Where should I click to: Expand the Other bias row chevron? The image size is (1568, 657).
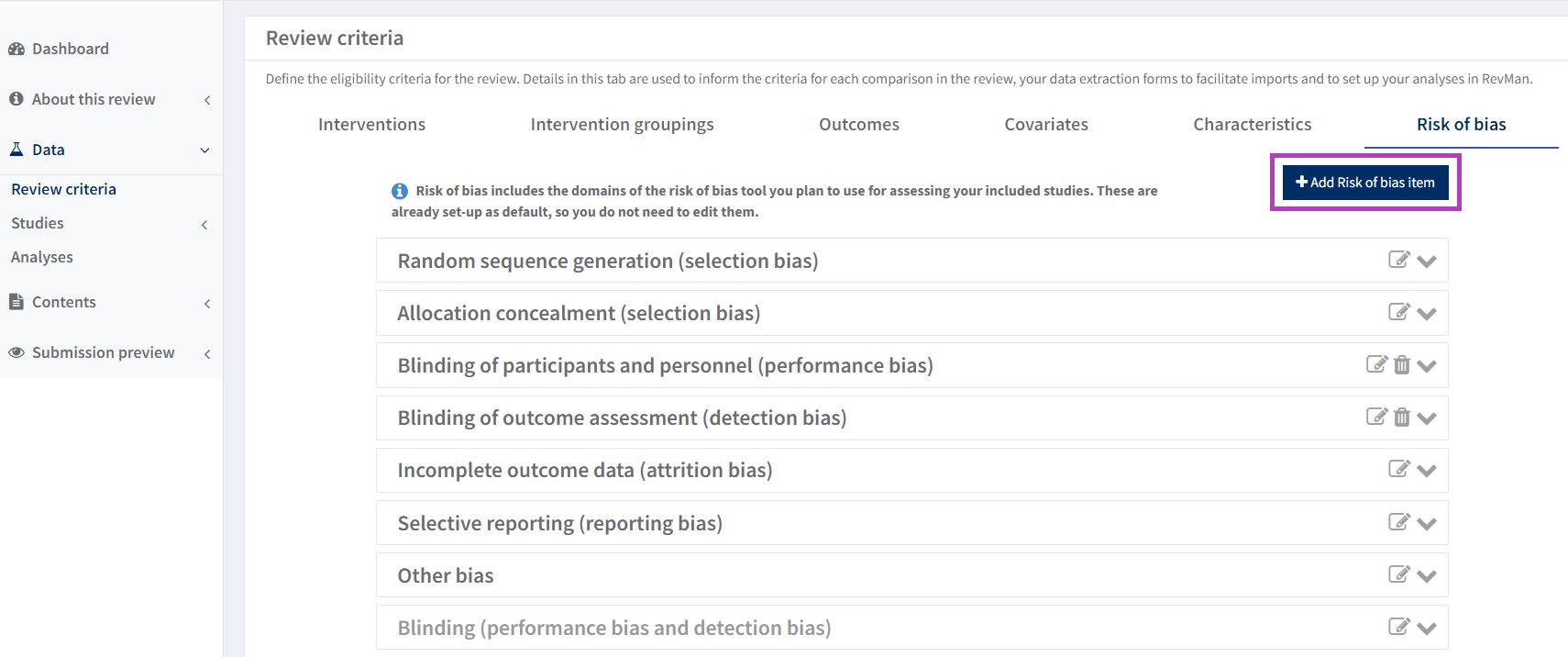pos(1426,576)
